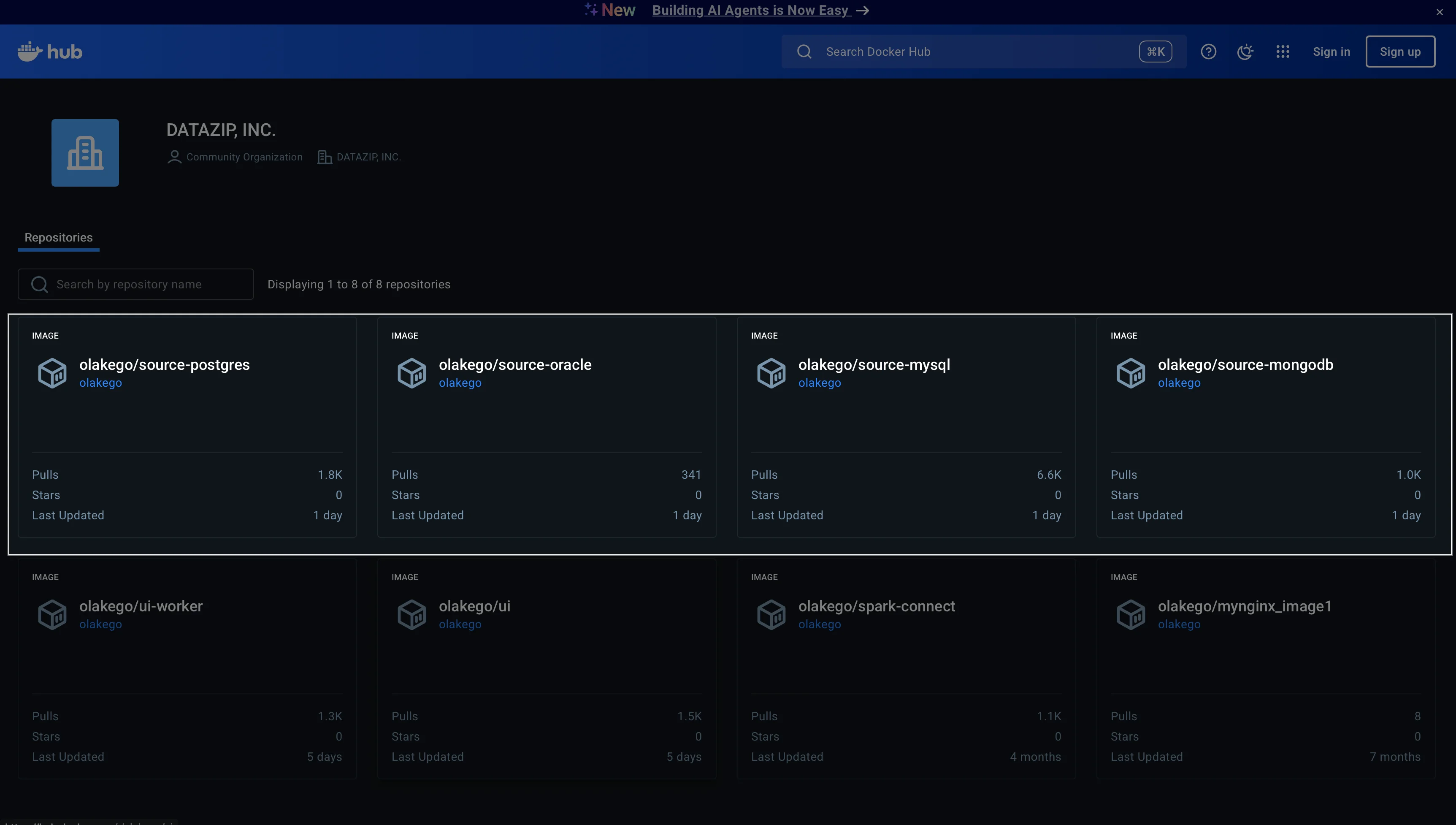Dismiss the top announcement banner
The width and height of the screenshot is (1456, 825).
(x=1440, y=12)
